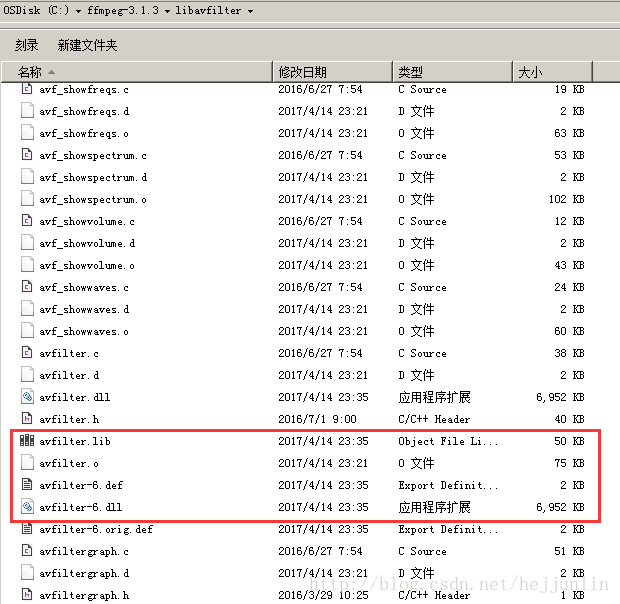Click the avf_showvolume.o file icon

(x=27, y=265)
